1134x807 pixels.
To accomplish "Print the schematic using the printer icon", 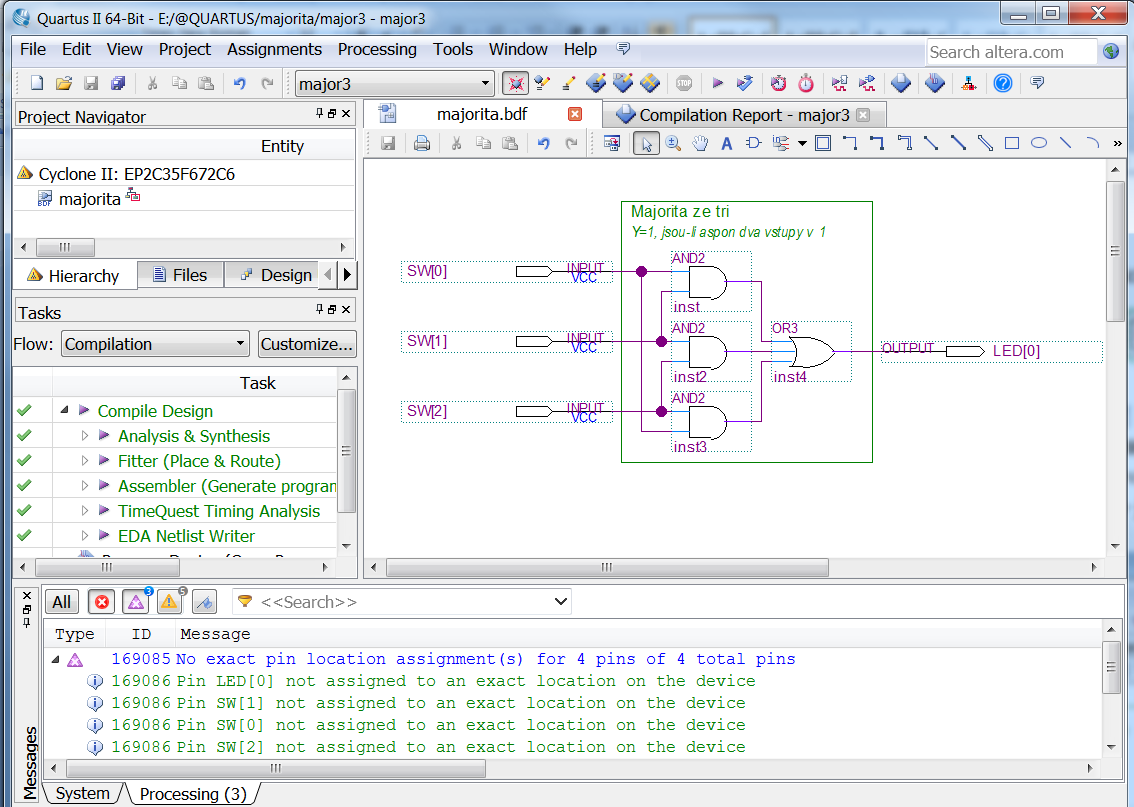I will 422,143.
